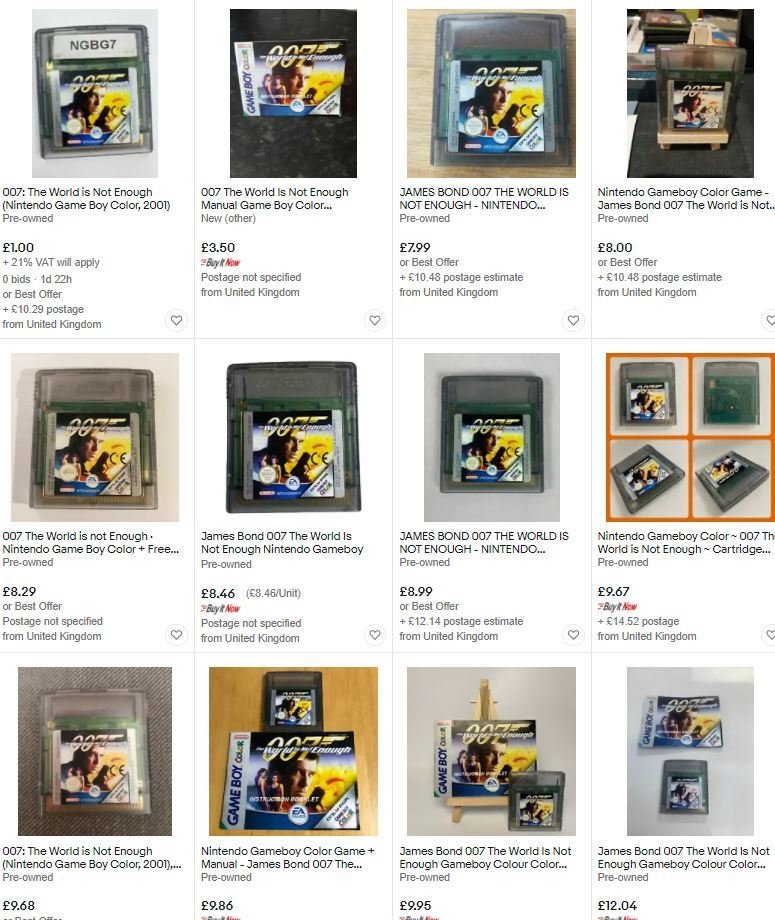
Task: Click '007 The World is not Enough + Free' title
Action: pos(91,543)
